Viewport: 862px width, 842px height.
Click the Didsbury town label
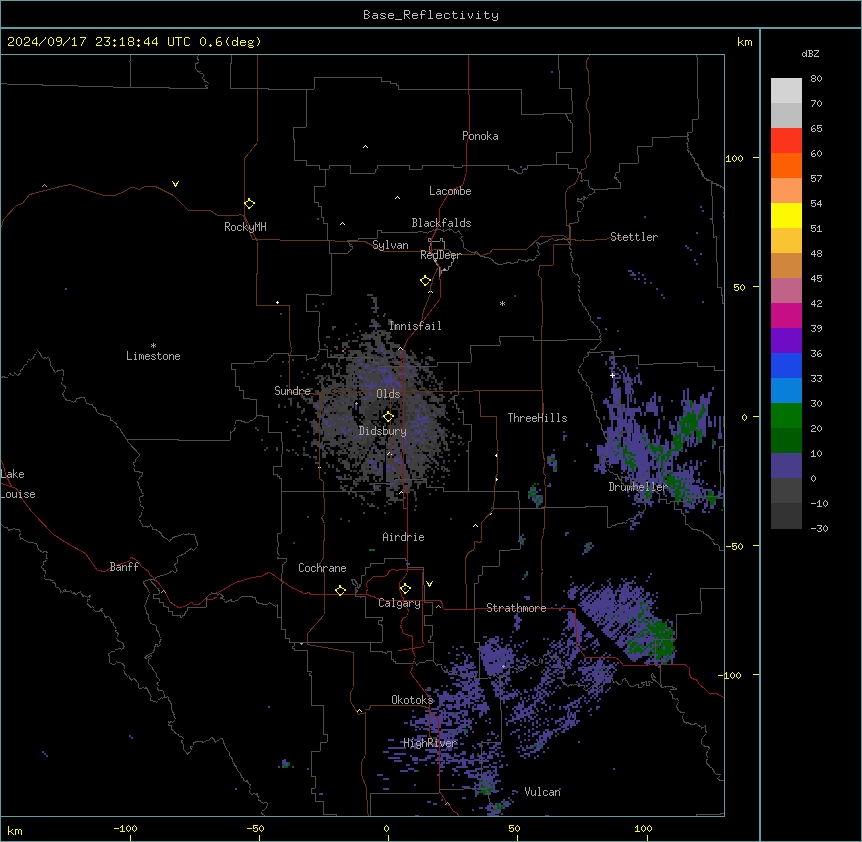pos(383,431)
